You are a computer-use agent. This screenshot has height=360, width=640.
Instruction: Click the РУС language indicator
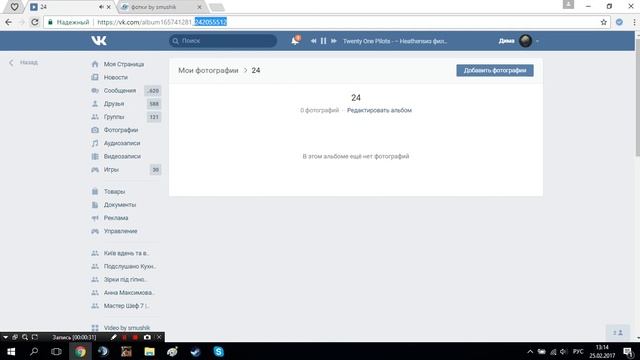click(578, 351)
